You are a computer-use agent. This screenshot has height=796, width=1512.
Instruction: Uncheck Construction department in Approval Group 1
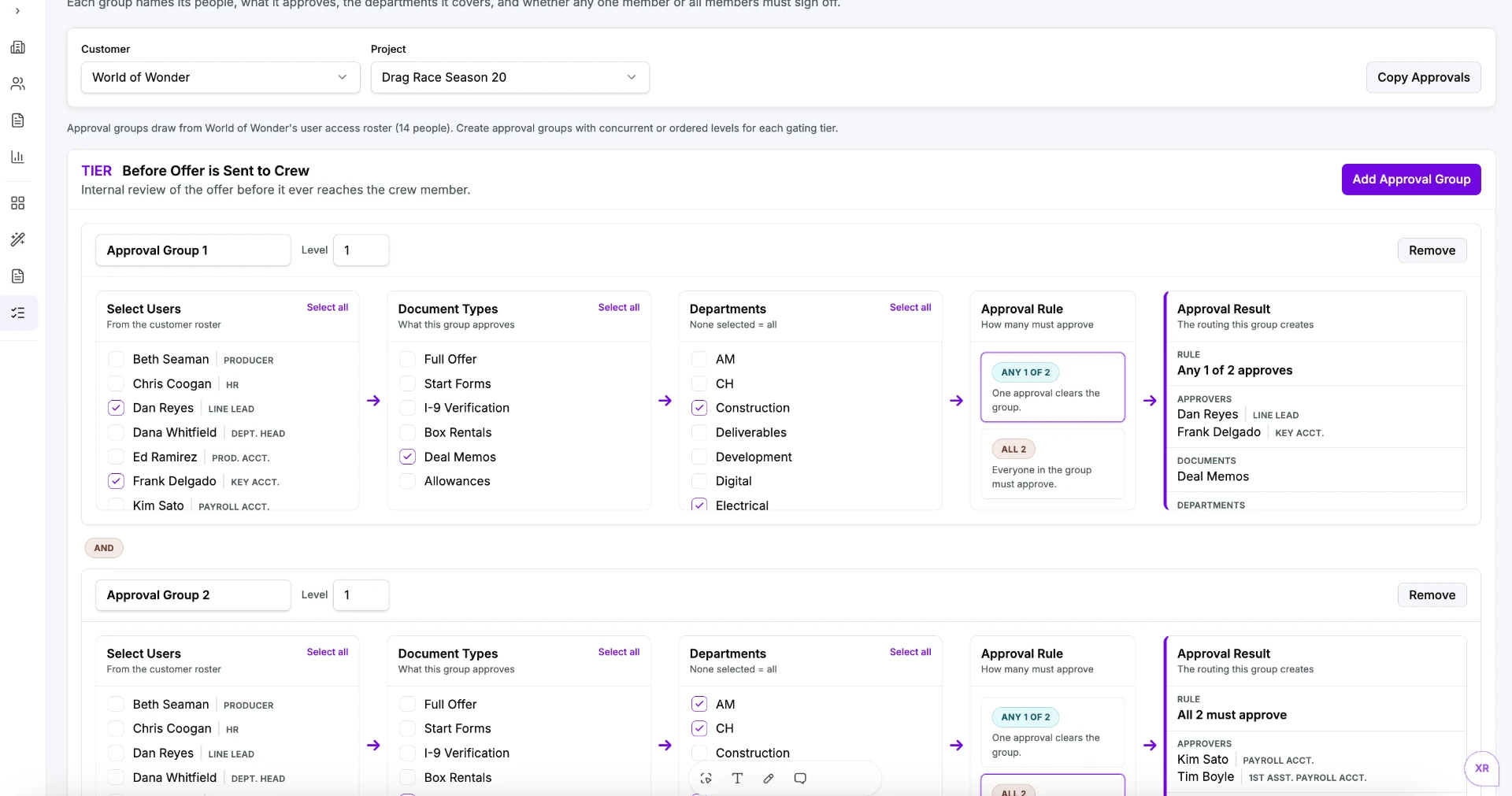pos(699,408)
